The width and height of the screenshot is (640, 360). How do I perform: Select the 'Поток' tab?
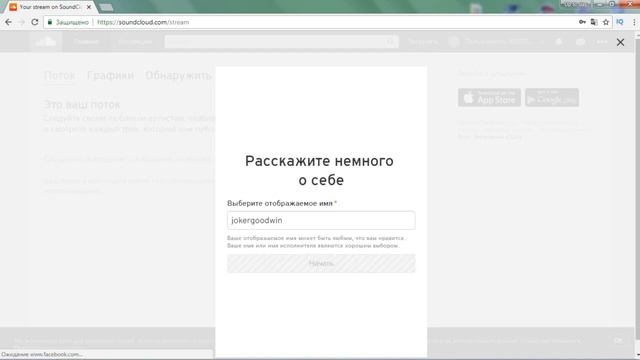(x=60, y=76)
